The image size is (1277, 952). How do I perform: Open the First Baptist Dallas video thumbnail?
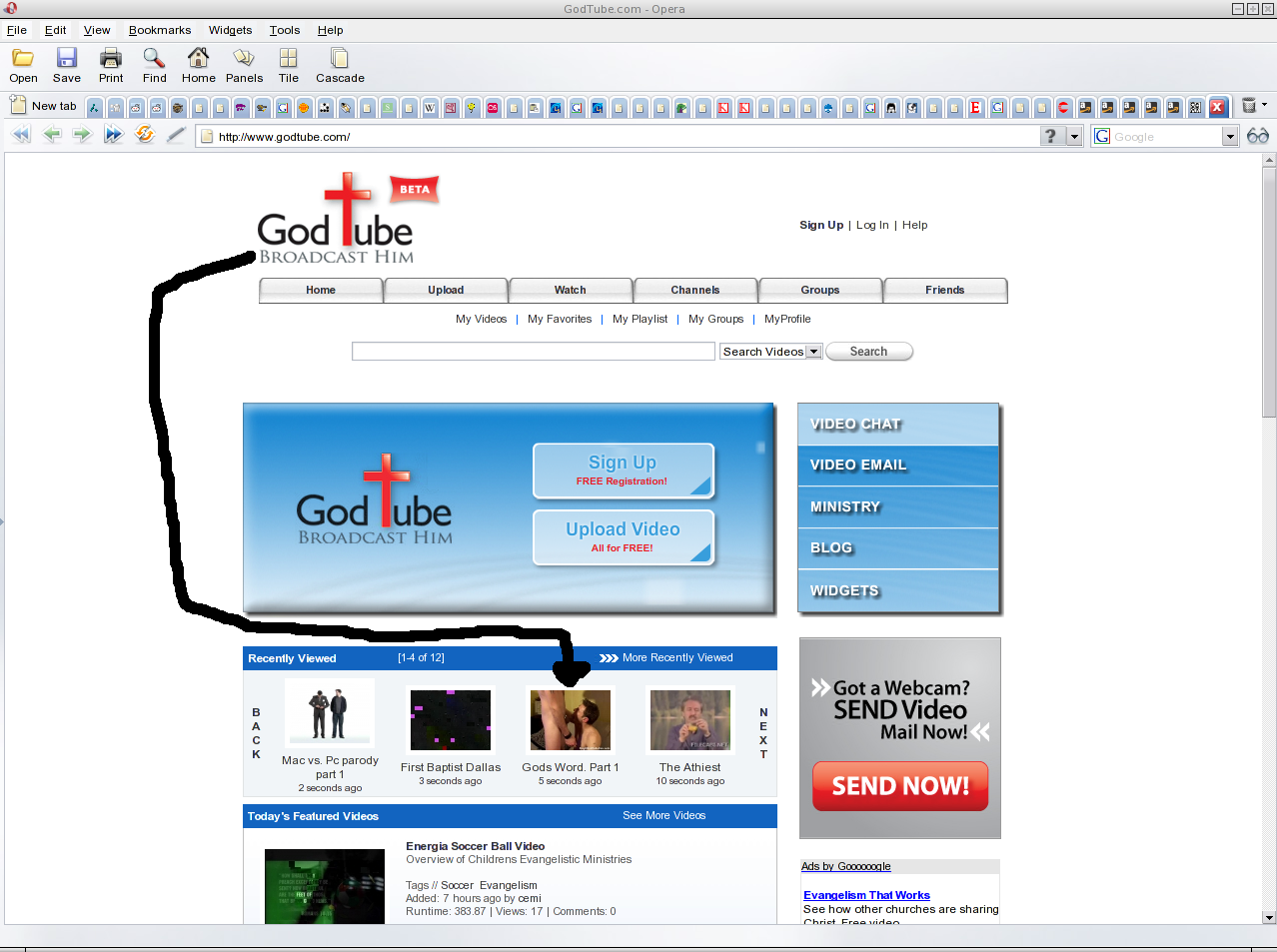pos(451,720)
